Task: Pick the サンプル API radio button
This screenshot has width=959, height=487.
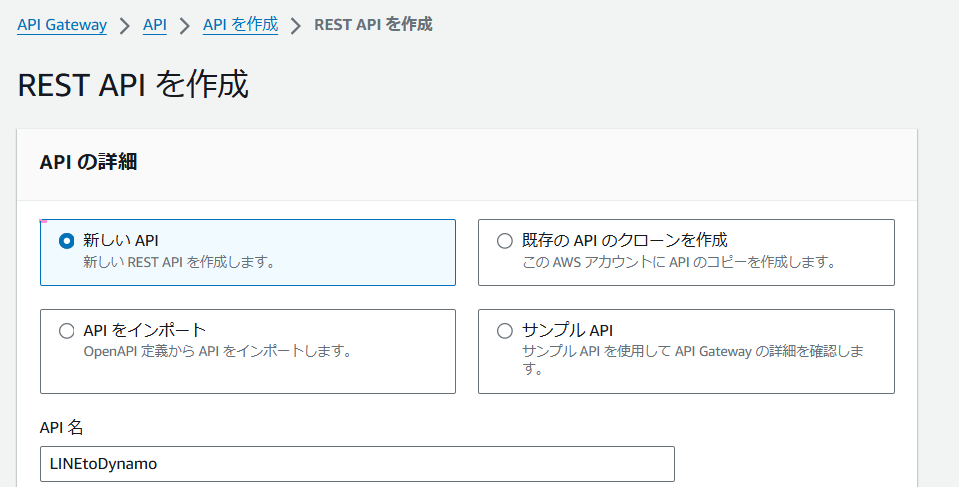Action: (x=505, y=331)
